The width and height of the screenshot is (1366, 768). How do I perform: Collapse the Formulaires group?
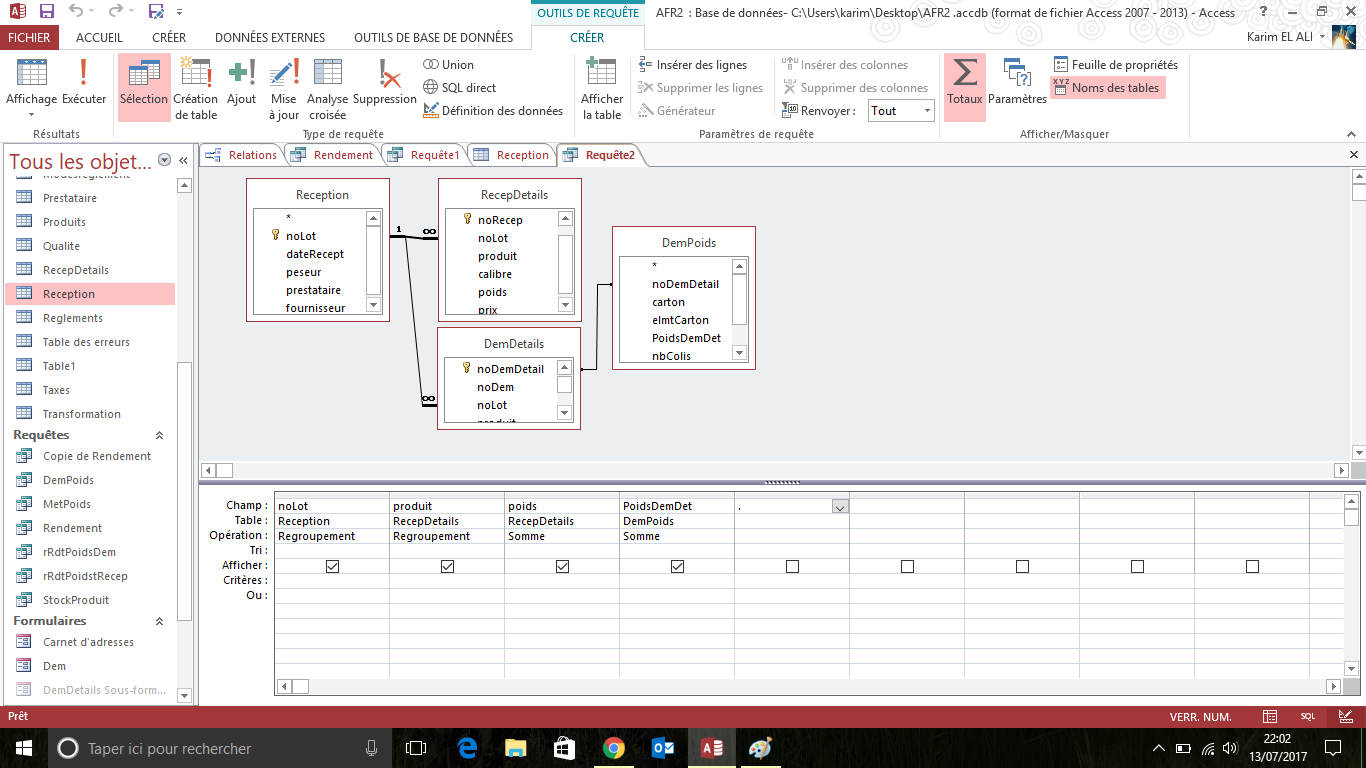click(159, 622)
